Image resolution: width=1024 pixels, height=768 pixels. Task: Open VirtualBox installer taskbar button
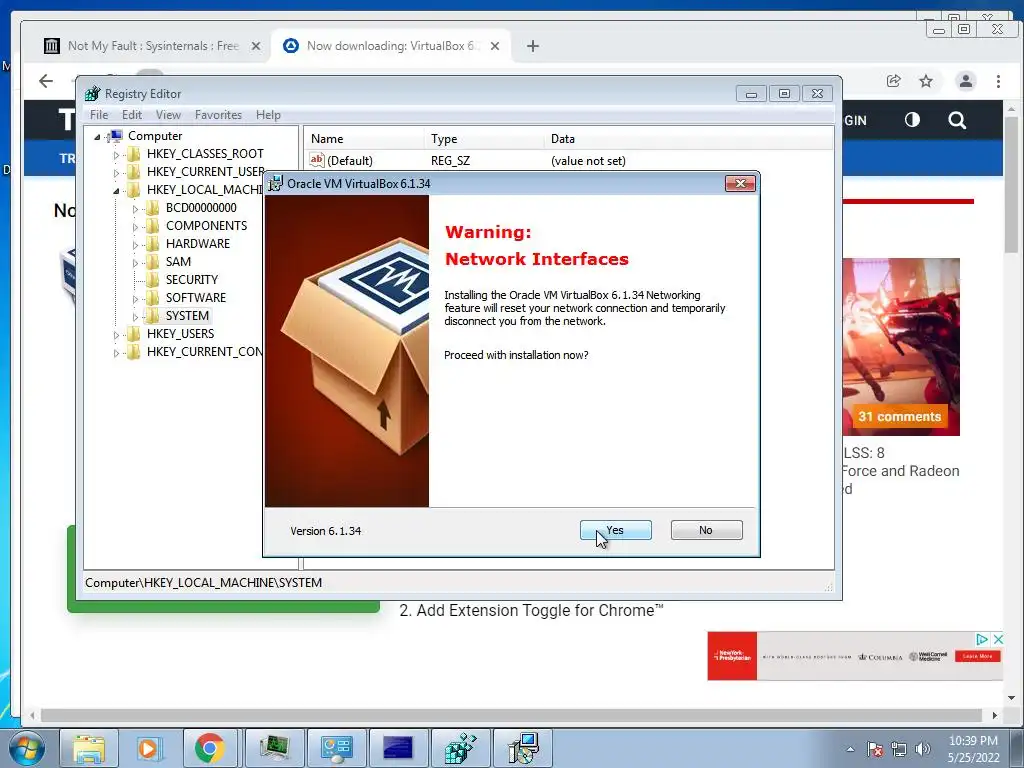522,748
